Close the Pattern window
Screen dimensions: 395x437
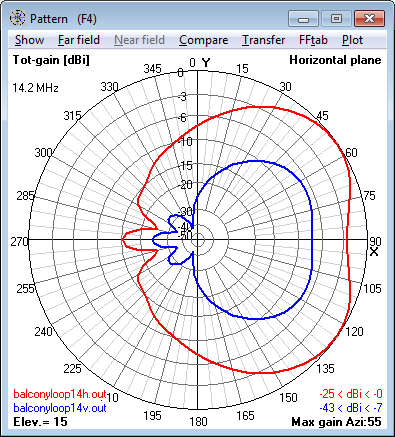369,18
